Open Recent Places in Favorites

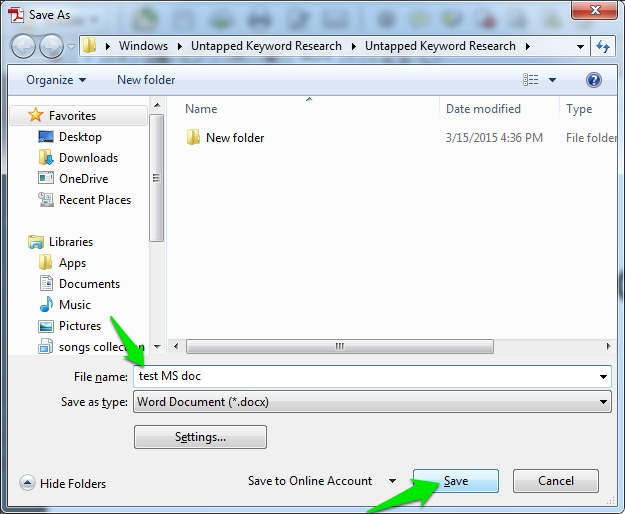94,200
